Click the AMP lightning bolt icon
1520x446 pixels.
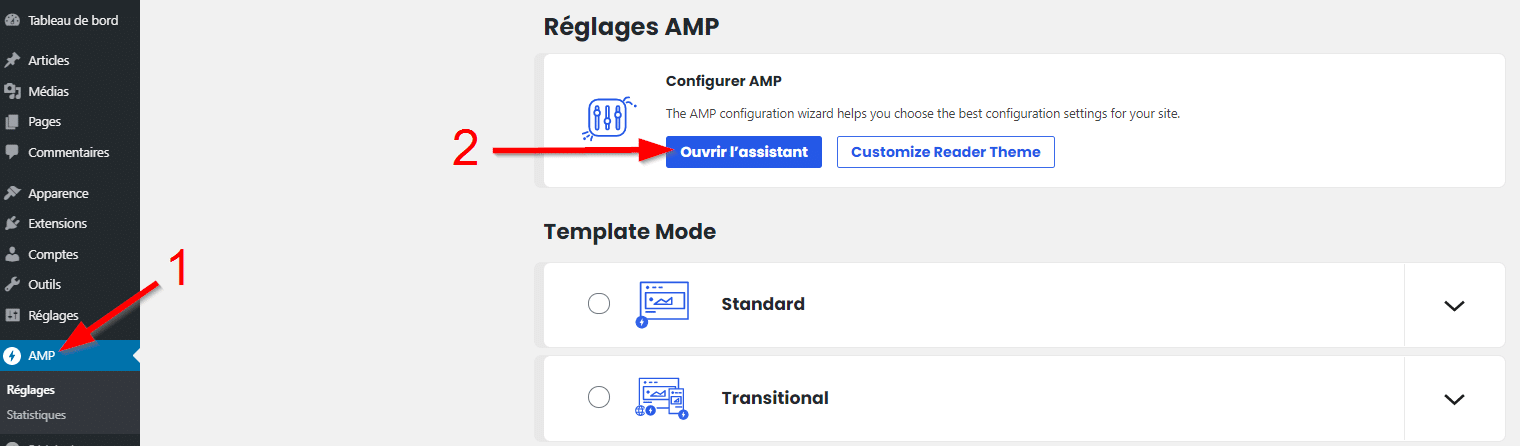(x=12, y=356)
